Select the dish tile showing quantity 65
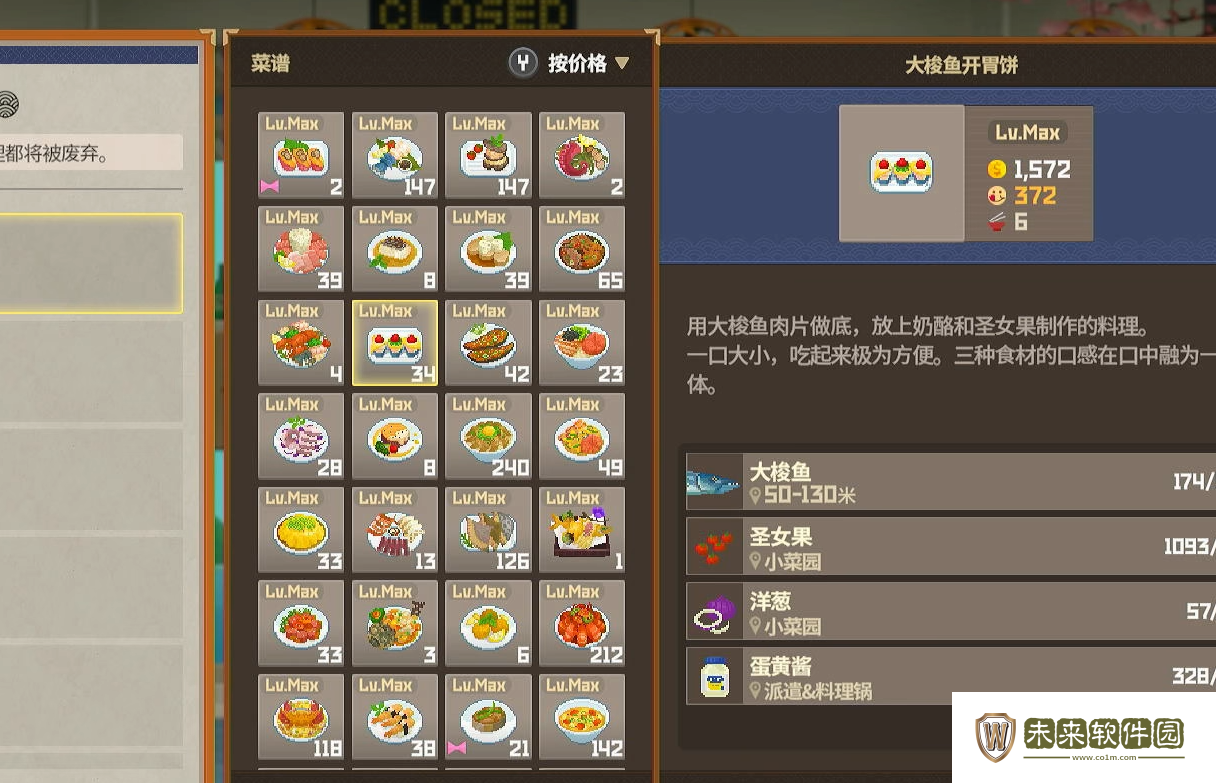The width and height of the screenshot is (1216, 783). (x=582, y=249)
